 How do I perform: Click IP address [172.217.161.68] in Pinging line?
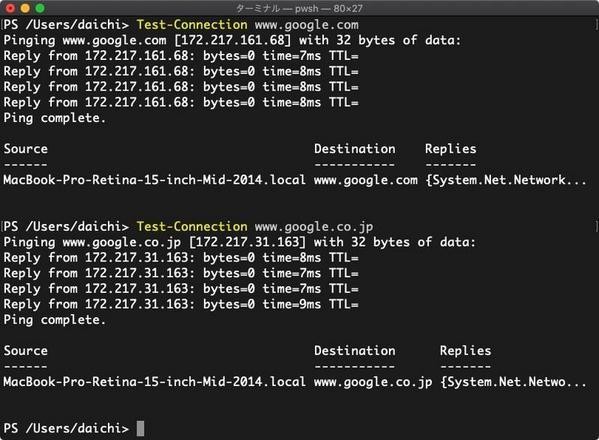232,40
